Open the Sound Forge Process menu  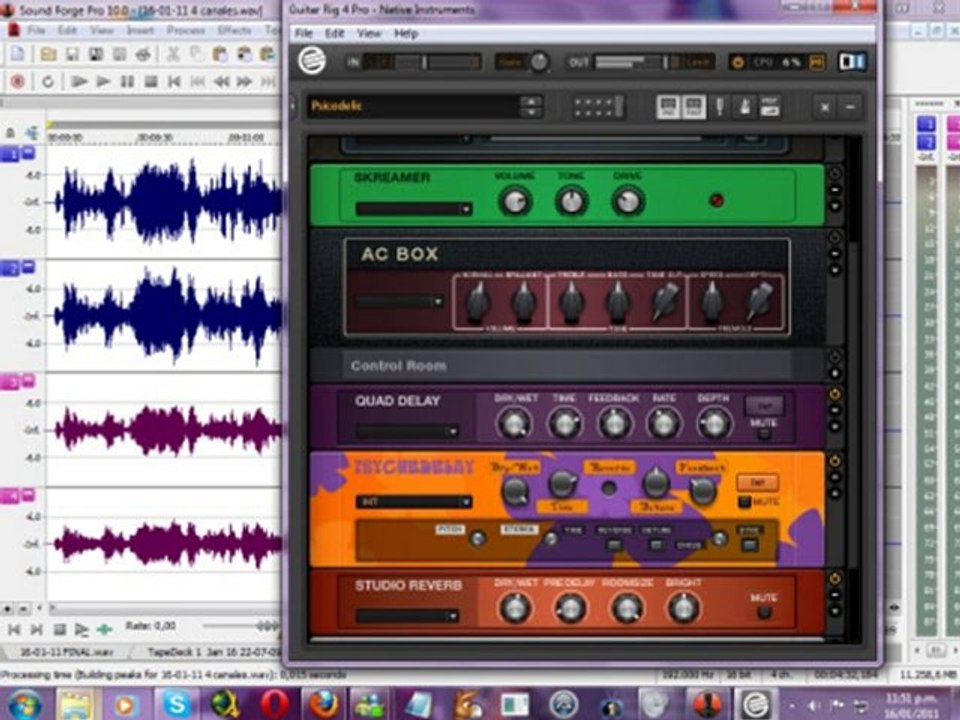point(186,30)
